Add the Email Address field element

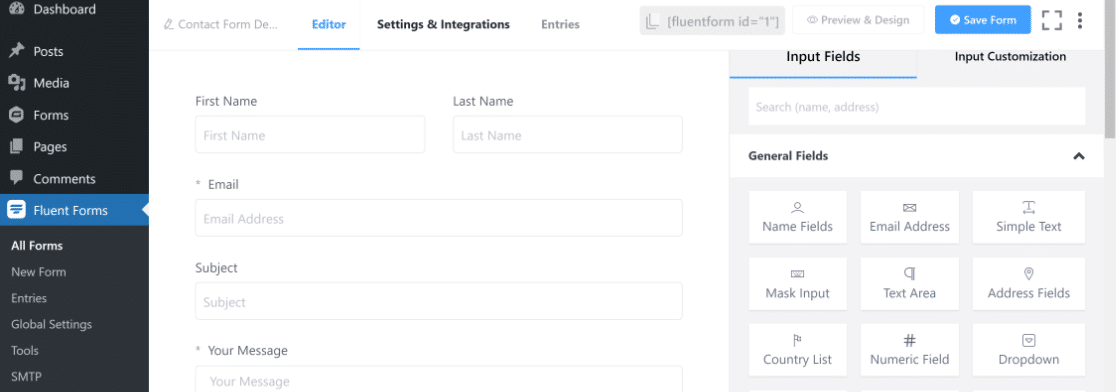click(x=910, y=217)
